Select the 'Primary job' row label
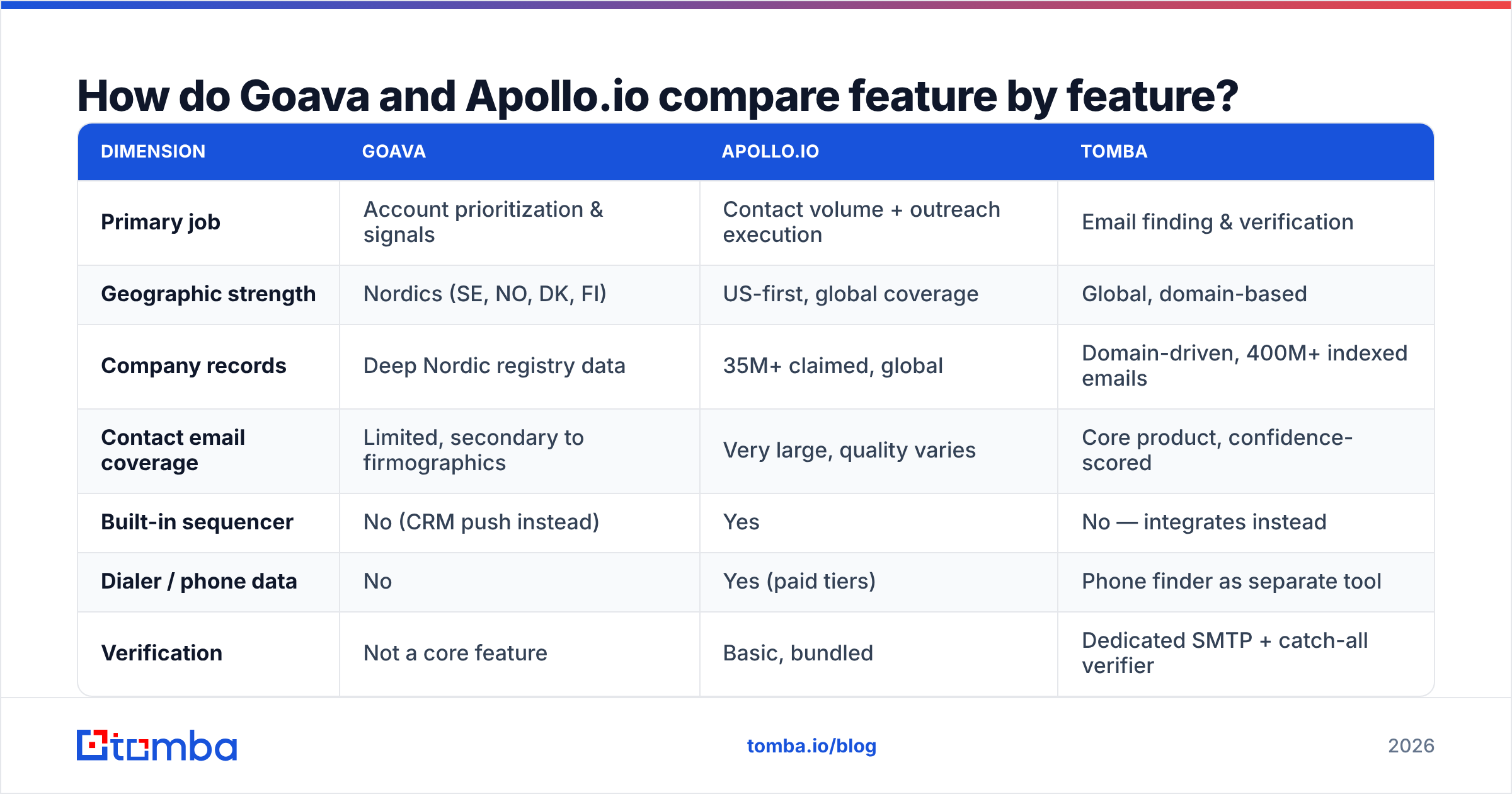Viewport: 1512px width, 794px height. 161,222
